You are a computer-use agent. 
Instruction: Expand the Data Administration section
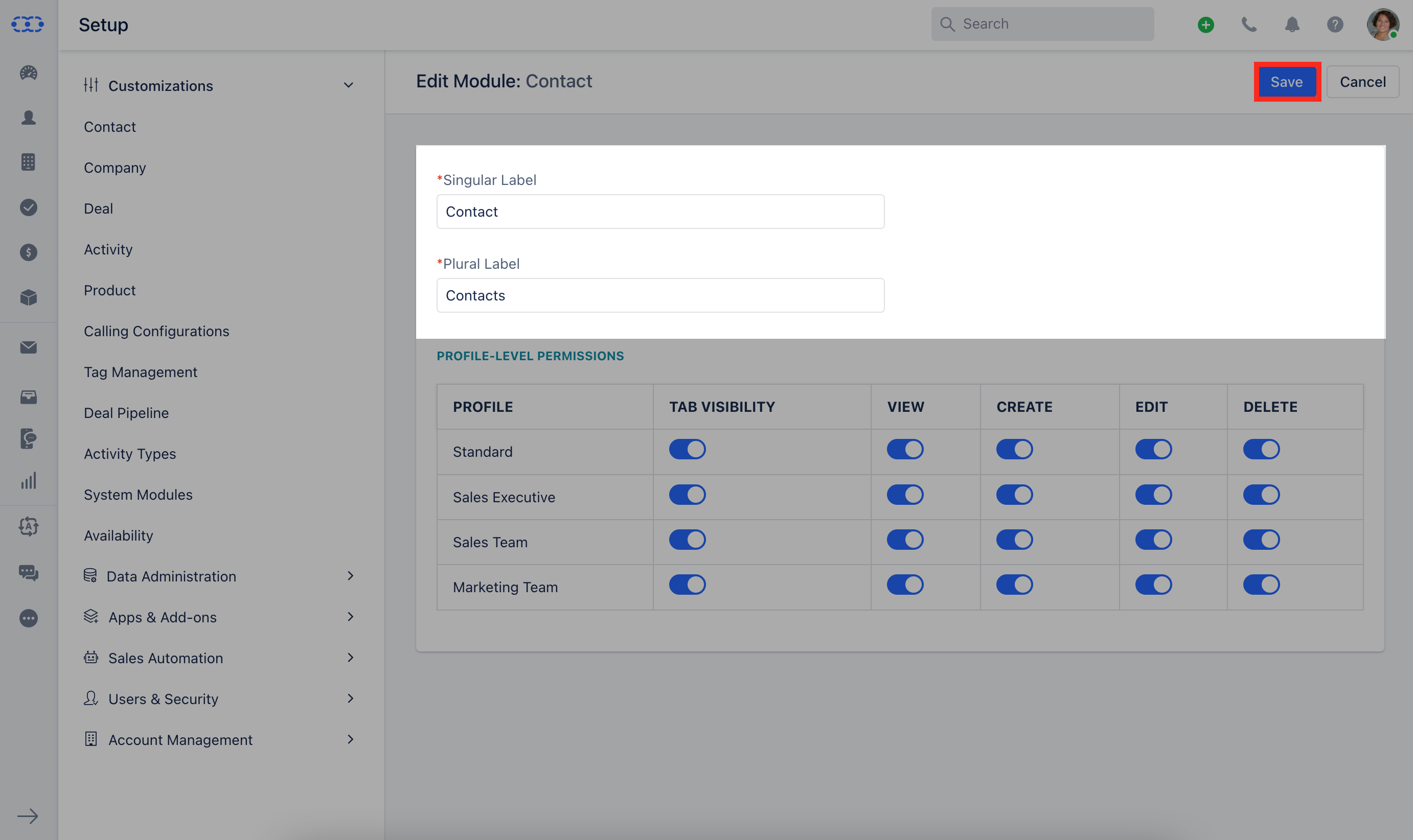click(x=351, y=576)
